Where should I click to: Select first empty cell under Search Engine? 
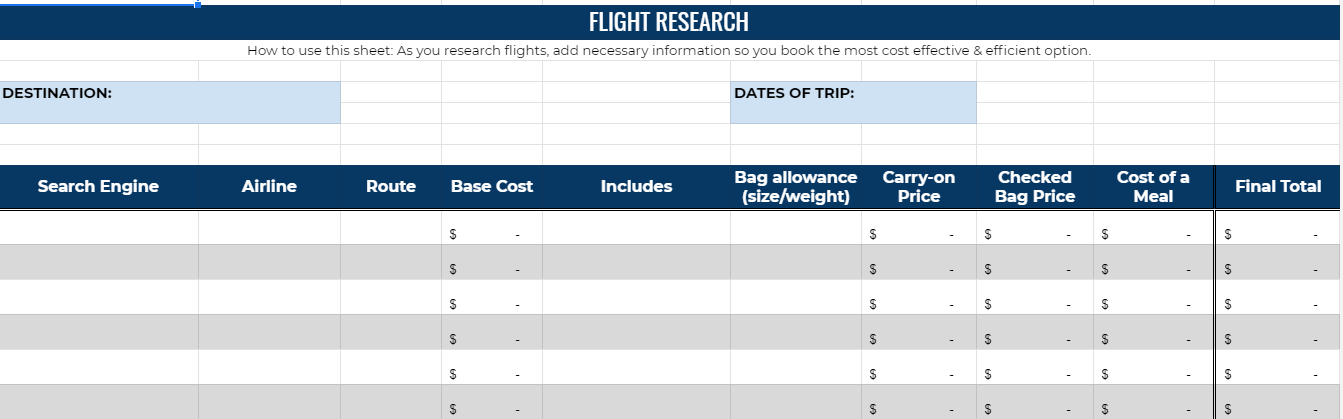click(x=98, y=228)
